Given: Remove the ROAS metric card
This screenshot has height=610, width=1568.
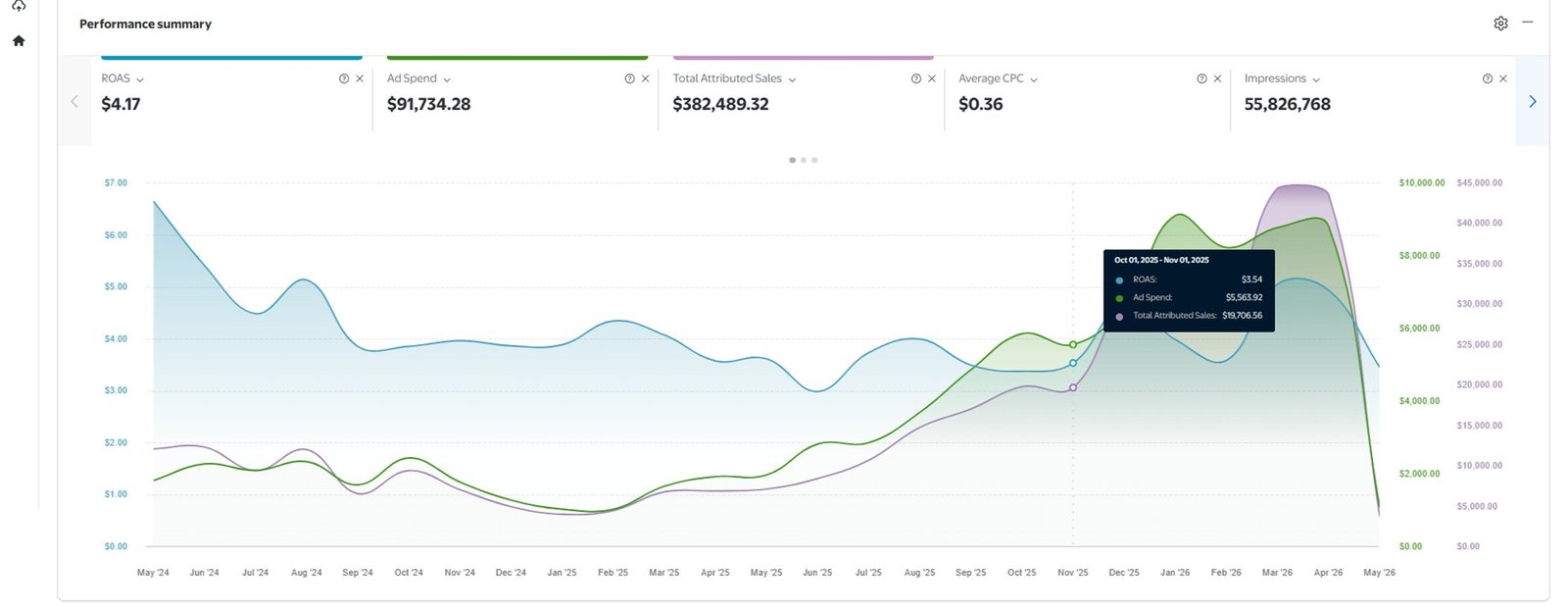Looking at the screenshot, I should pos(360,78).
